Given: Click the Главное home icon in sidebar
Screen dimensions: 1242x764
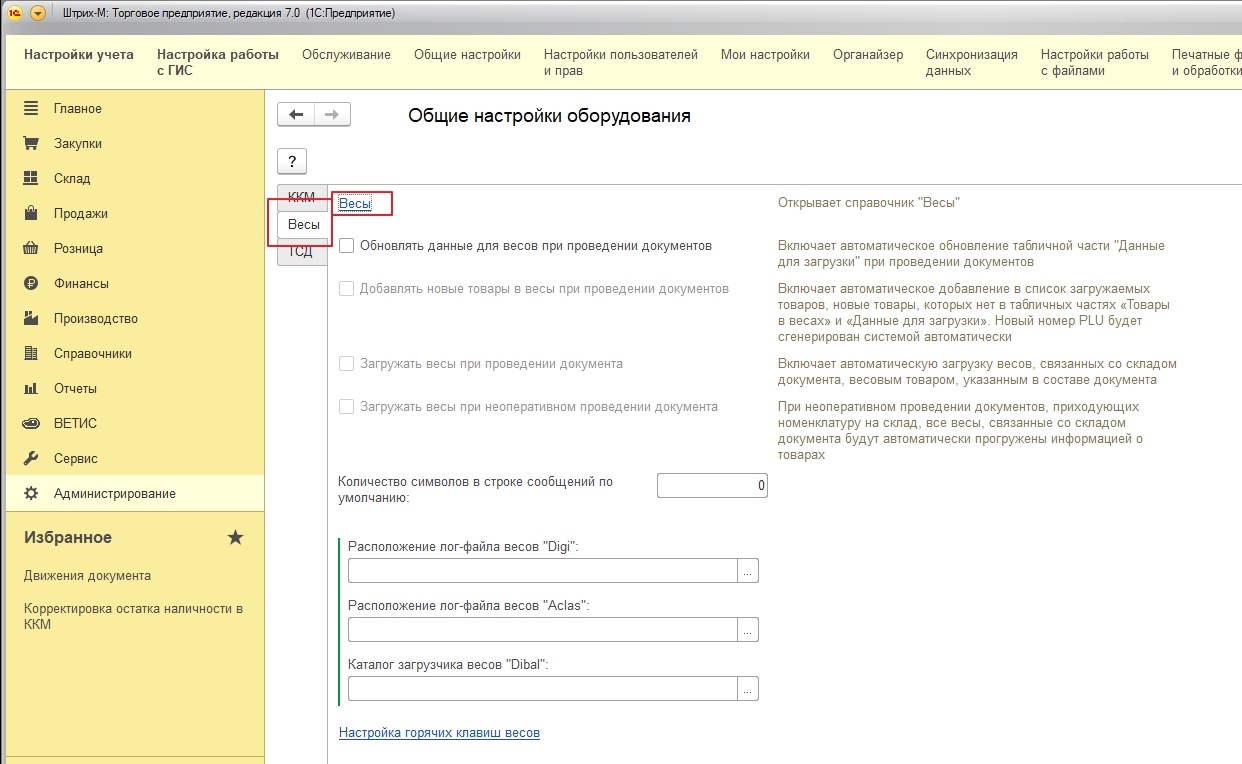Looking at the screenshot, I should [x=31, y=108].
